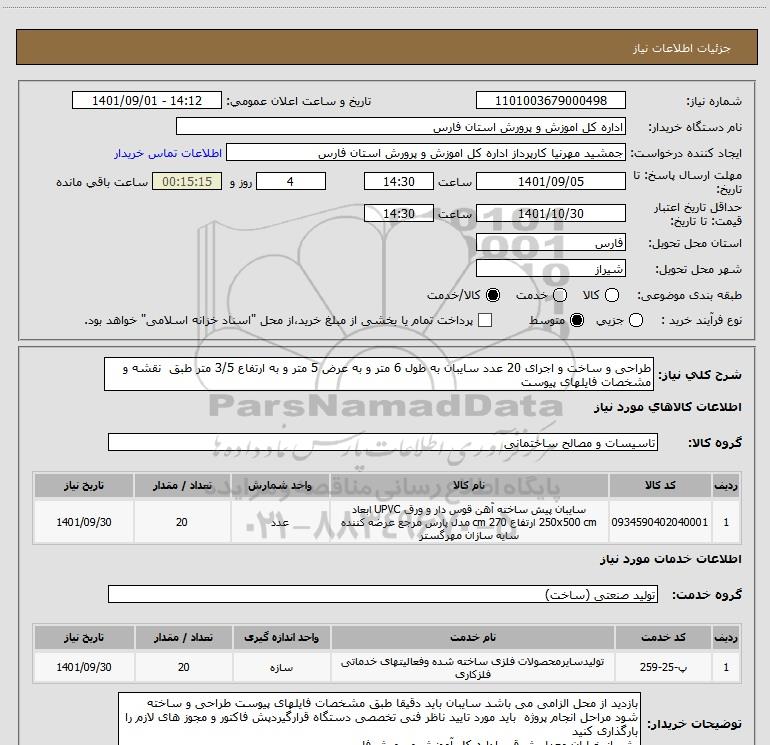Select the خدمت radio button
Image resolution: width=770 pixels, height=745 pixels.
(560, 295)
